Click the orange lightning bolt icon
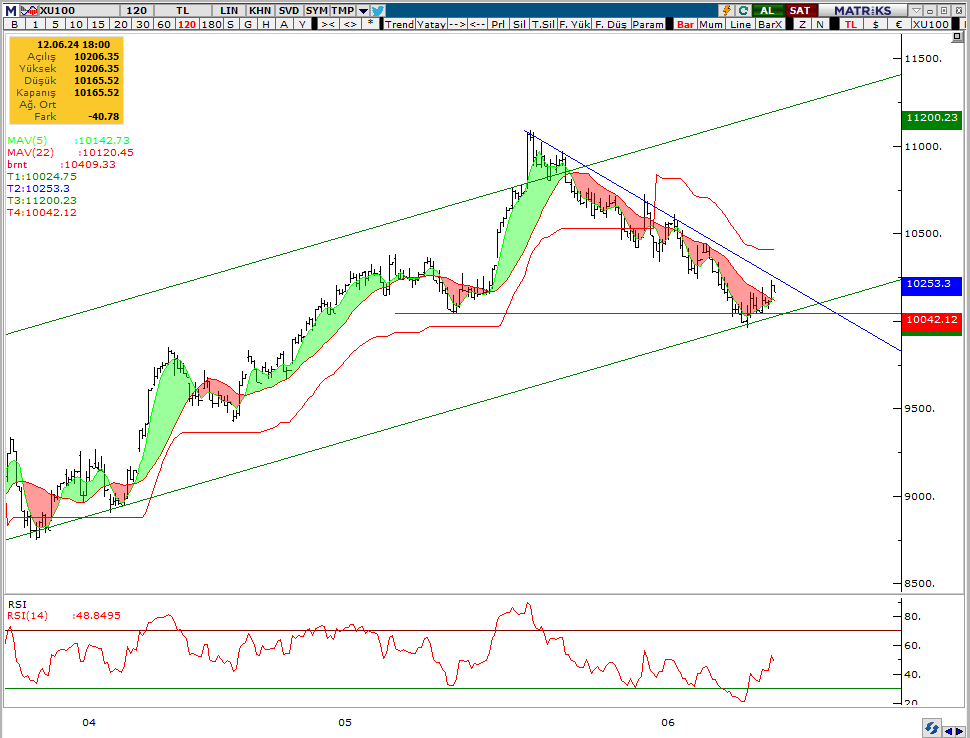Viewport: 970px width, 738px height. pyautogui.click(x=726, y=11)
